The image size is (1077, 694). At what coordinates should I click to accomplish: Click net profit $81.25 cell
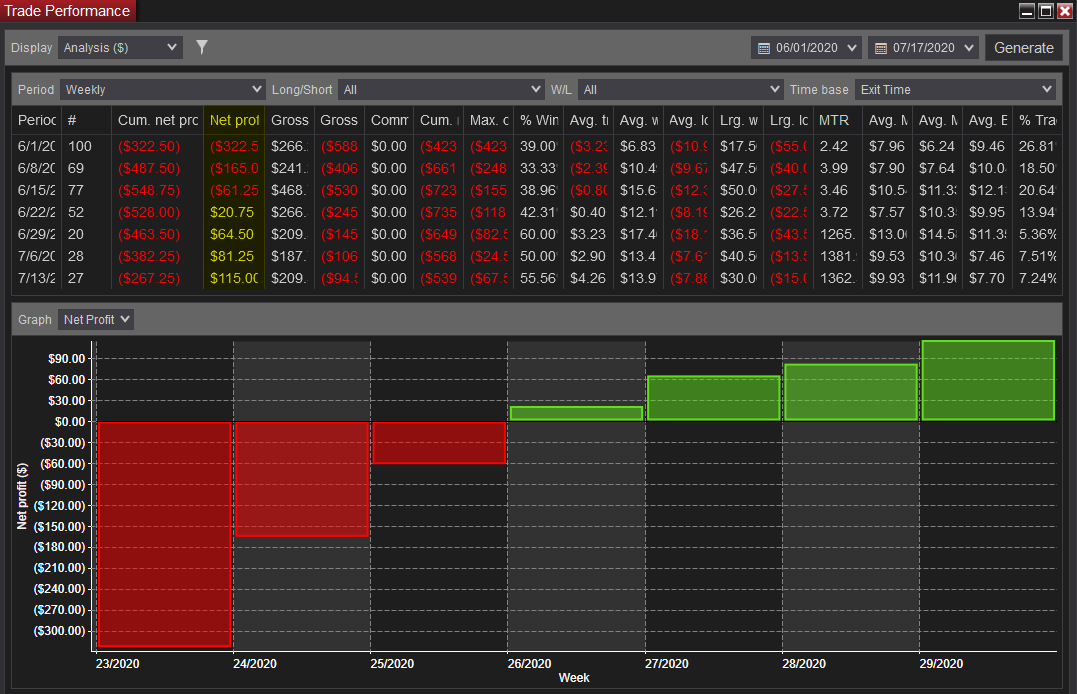(234, 256)
